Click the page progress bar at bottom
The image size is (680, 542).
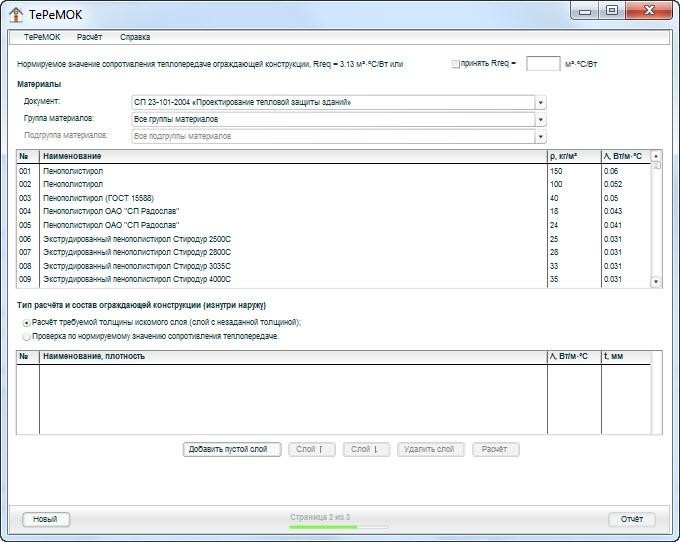click(x=323, y=526)
